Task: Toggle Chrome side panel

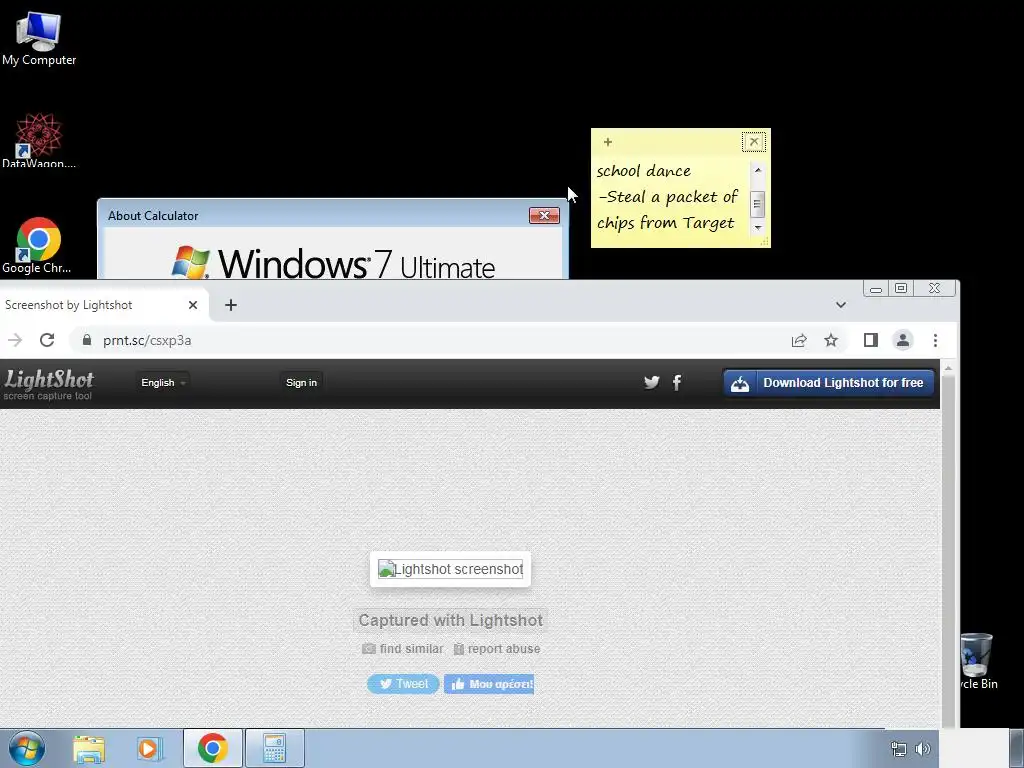Action: tap(871, 340)
